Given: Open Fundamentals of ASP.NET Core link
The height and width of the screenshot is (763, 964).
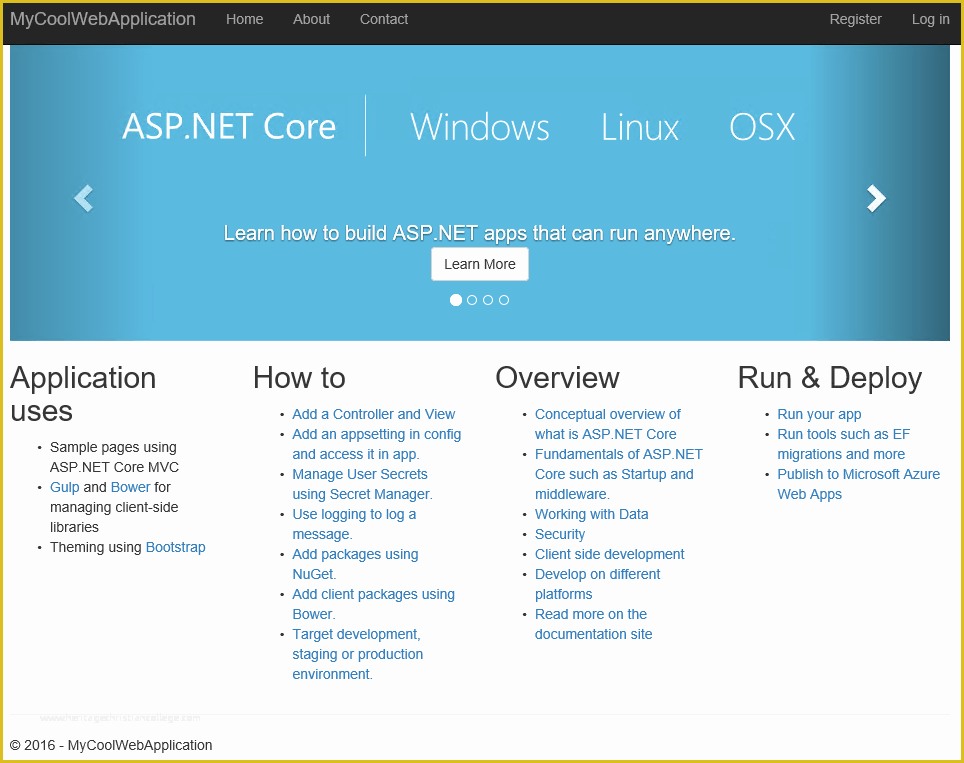Looking at the screenshot, I should tap(618, 474).
